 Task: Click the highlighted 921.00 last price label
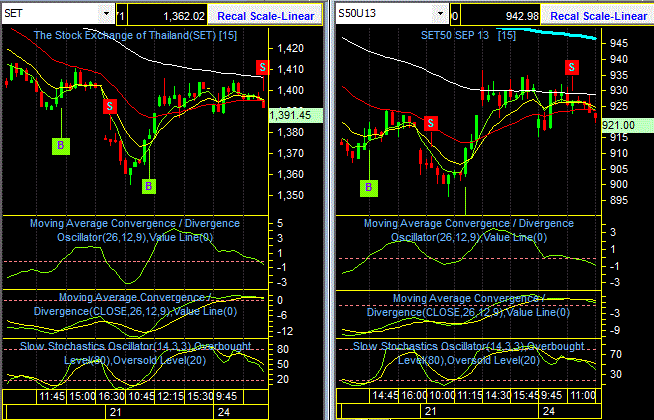coord(628,125)
